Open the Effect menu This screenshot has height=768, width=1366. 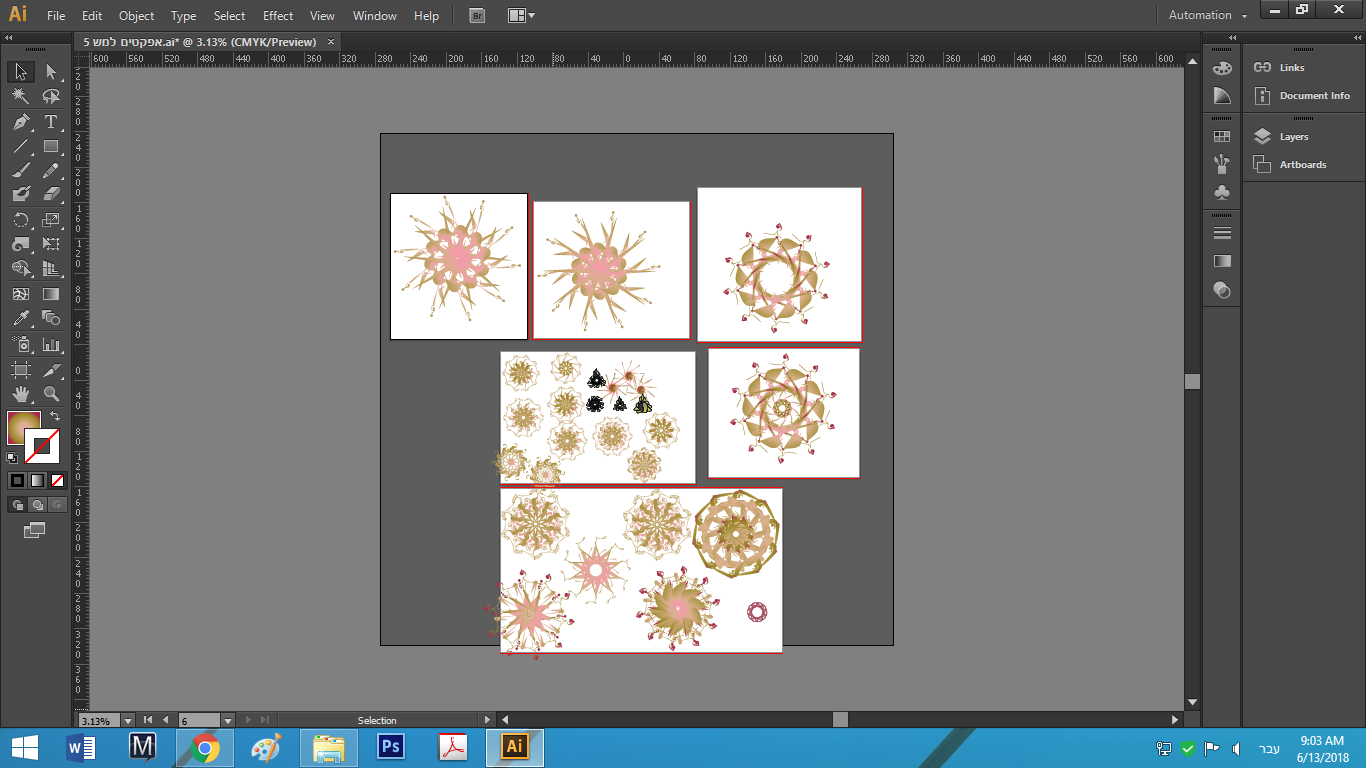pyautogui.click(x=278, y=16)
